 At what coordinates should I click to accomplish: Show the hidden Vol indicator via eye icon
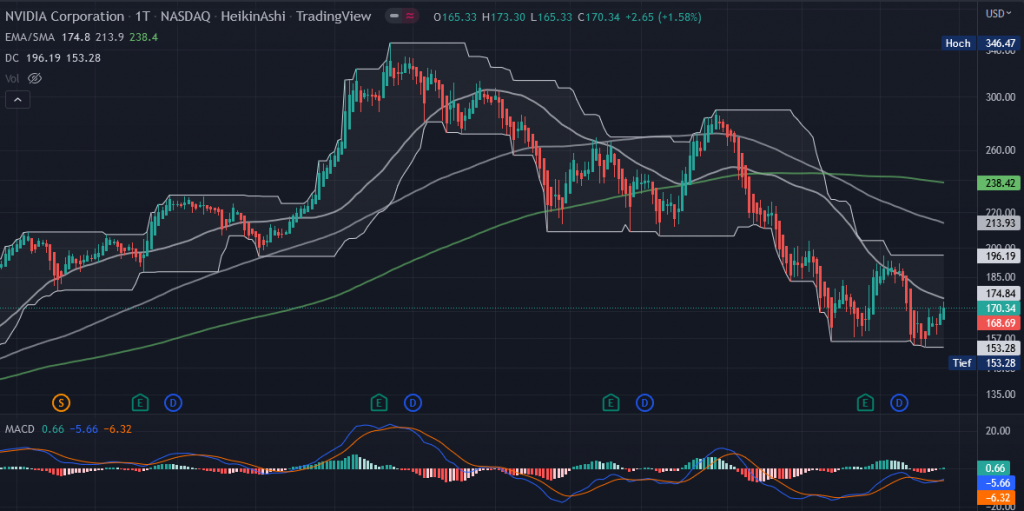click(x=35, y=78)
